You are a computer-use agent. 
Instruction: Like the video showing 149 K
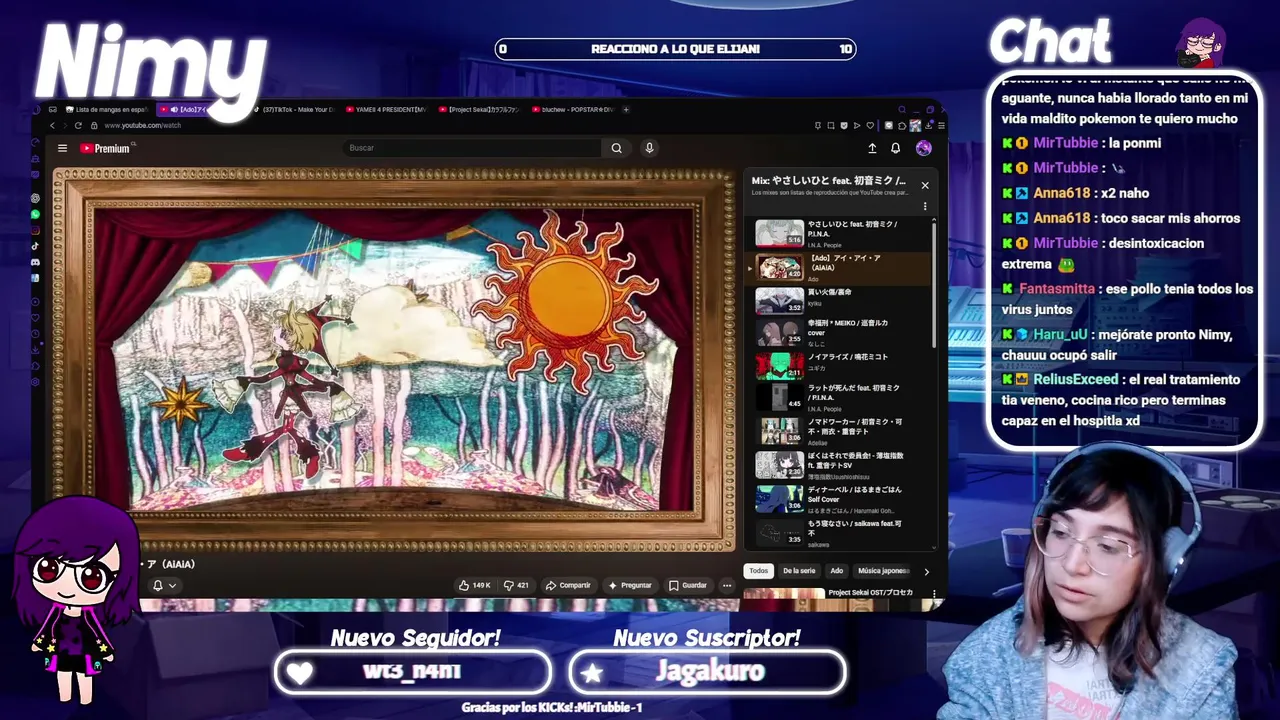(474, 585)
